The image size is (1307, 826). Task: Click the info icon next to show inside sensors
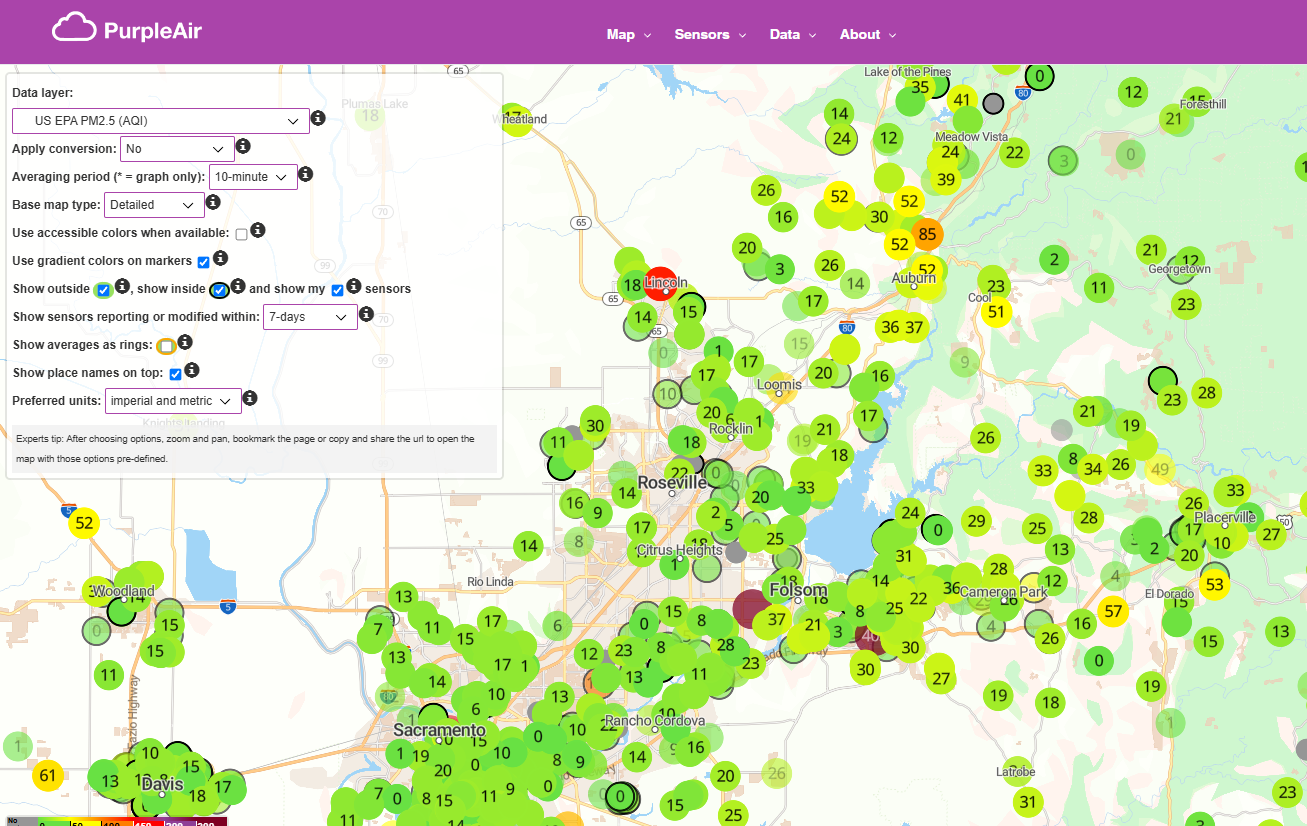click(x=237, y=289)
